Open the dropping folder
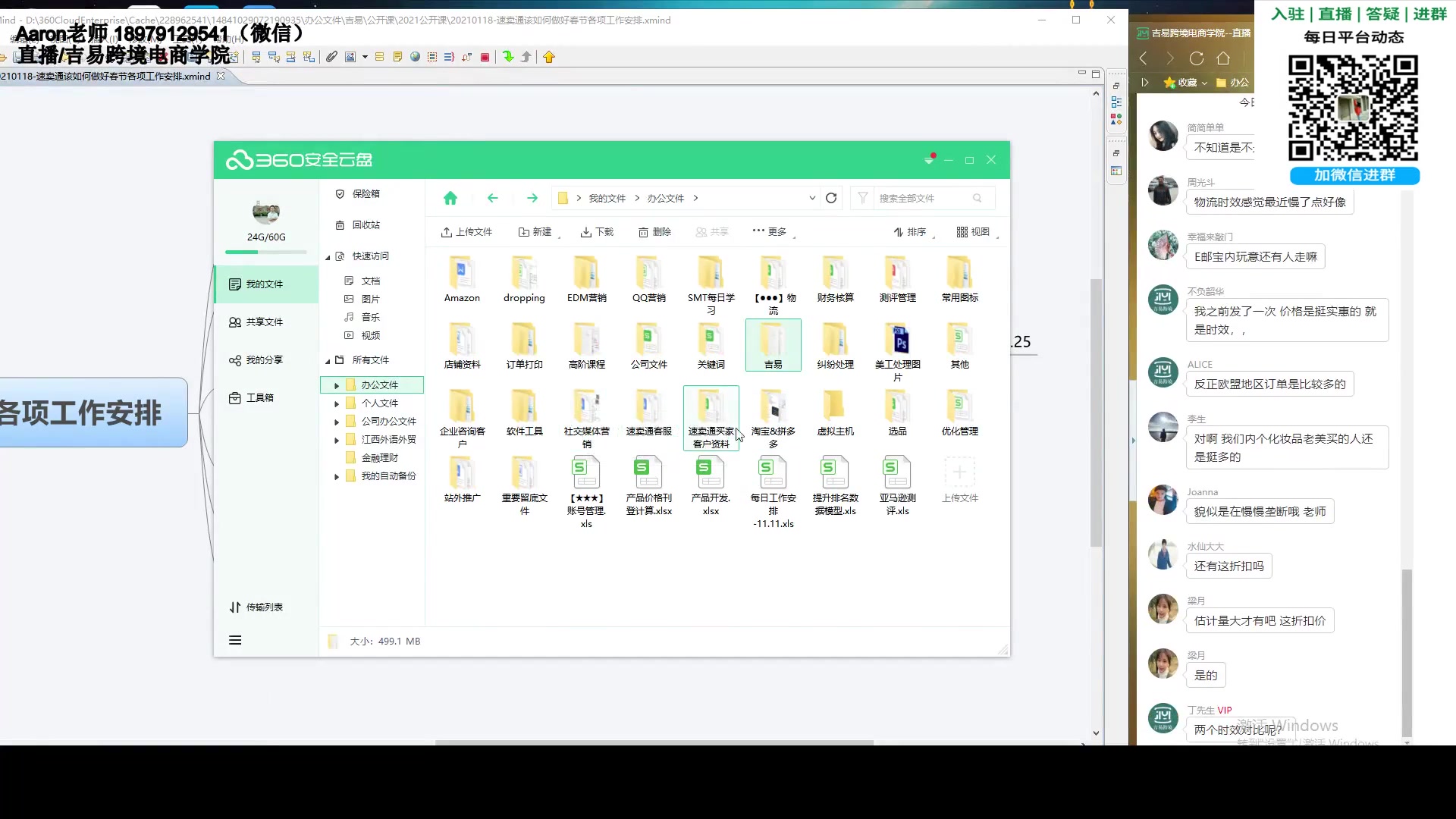Image resolution: width=1456 pixels, height=819 pixels. pos(524,279)
